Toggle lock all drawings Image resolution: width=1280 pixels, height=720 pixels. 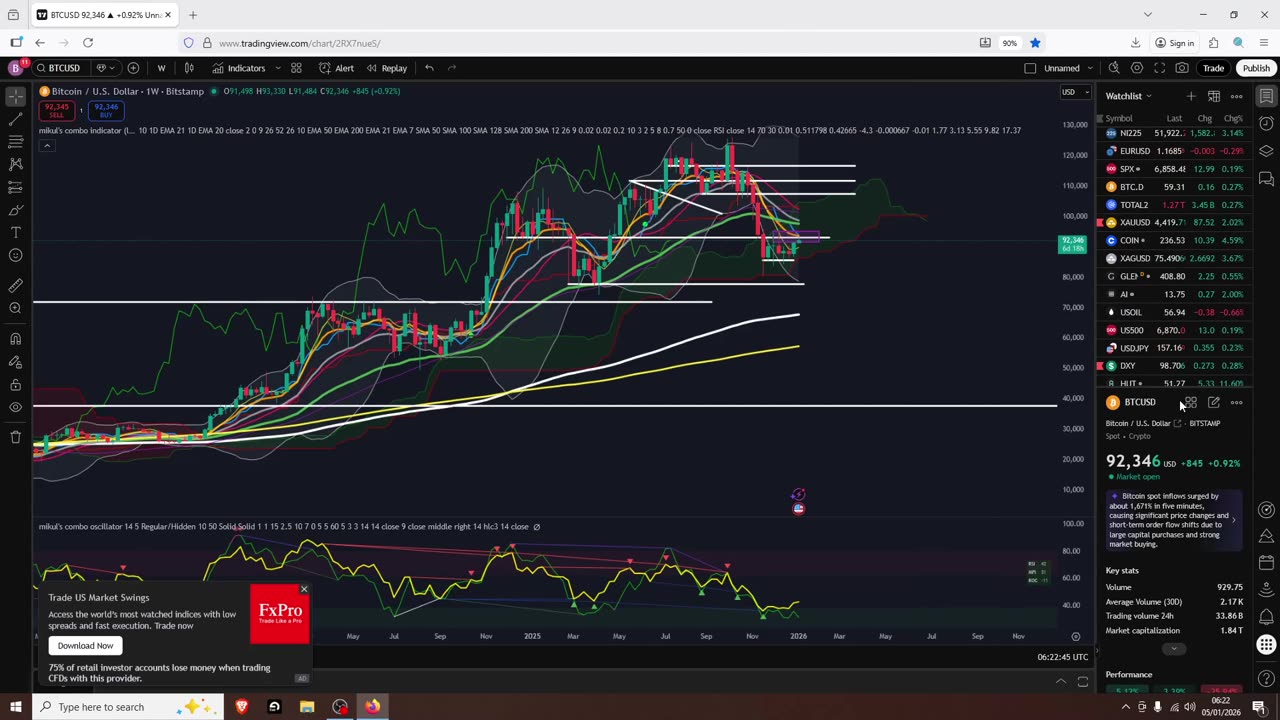click(x=15, y=385)
